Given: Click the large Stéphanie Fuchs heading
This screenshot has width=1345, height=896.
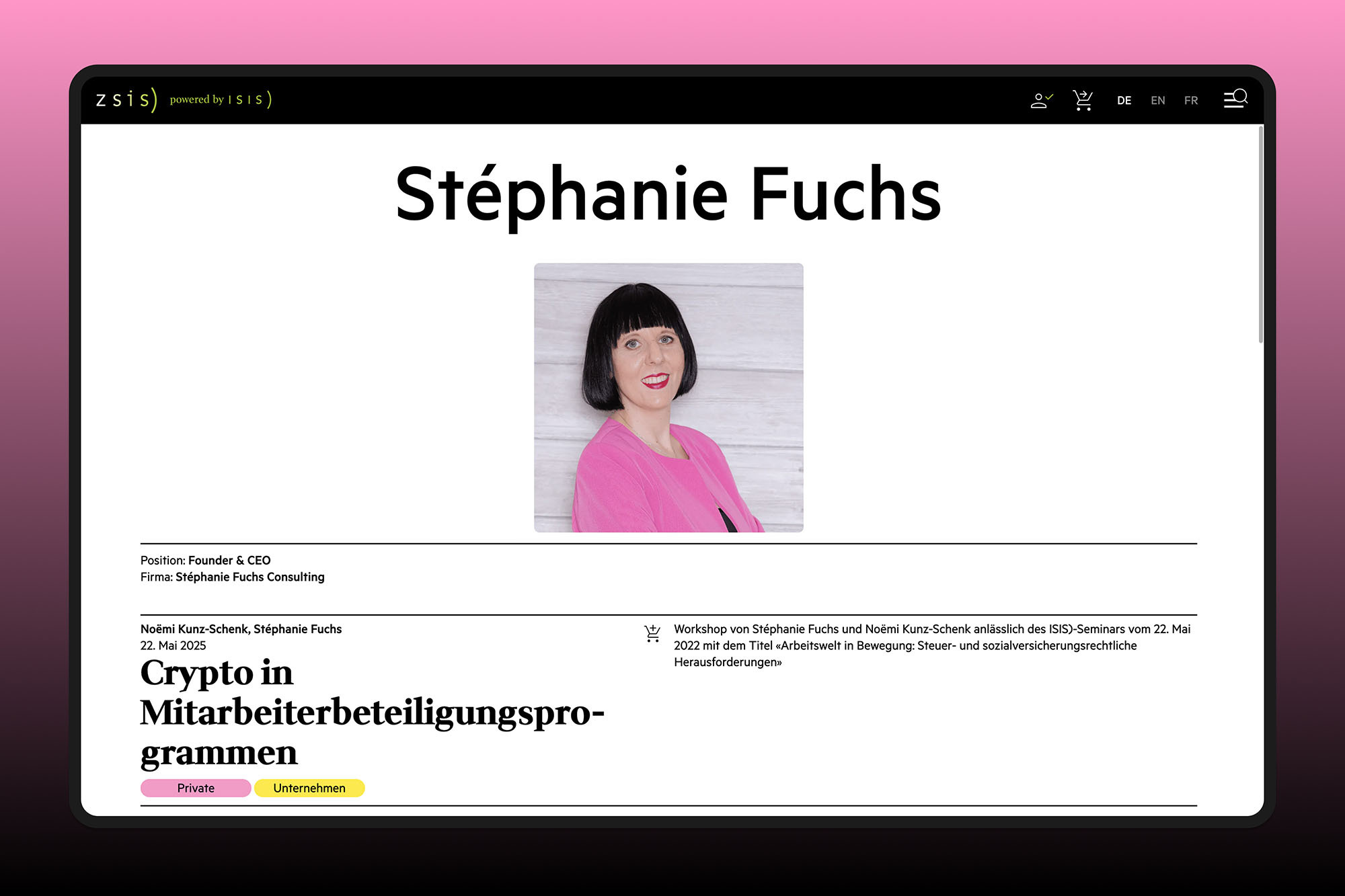Looking at the screenshot, I should 668,194.
